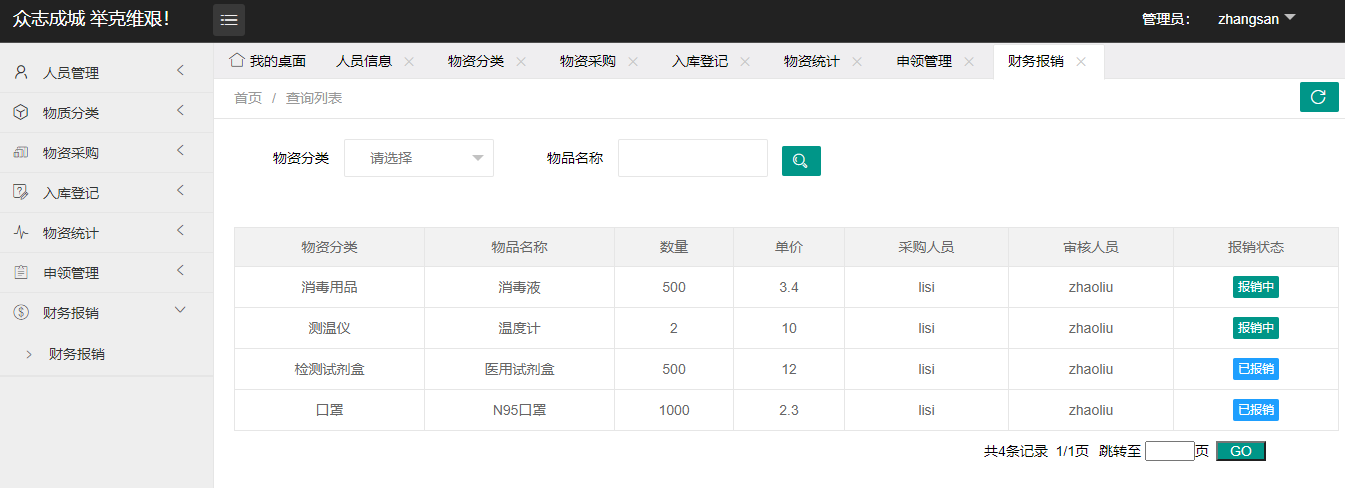Switch to the 我的桌面 tab

pyautogui.click(x=268, y=61)
